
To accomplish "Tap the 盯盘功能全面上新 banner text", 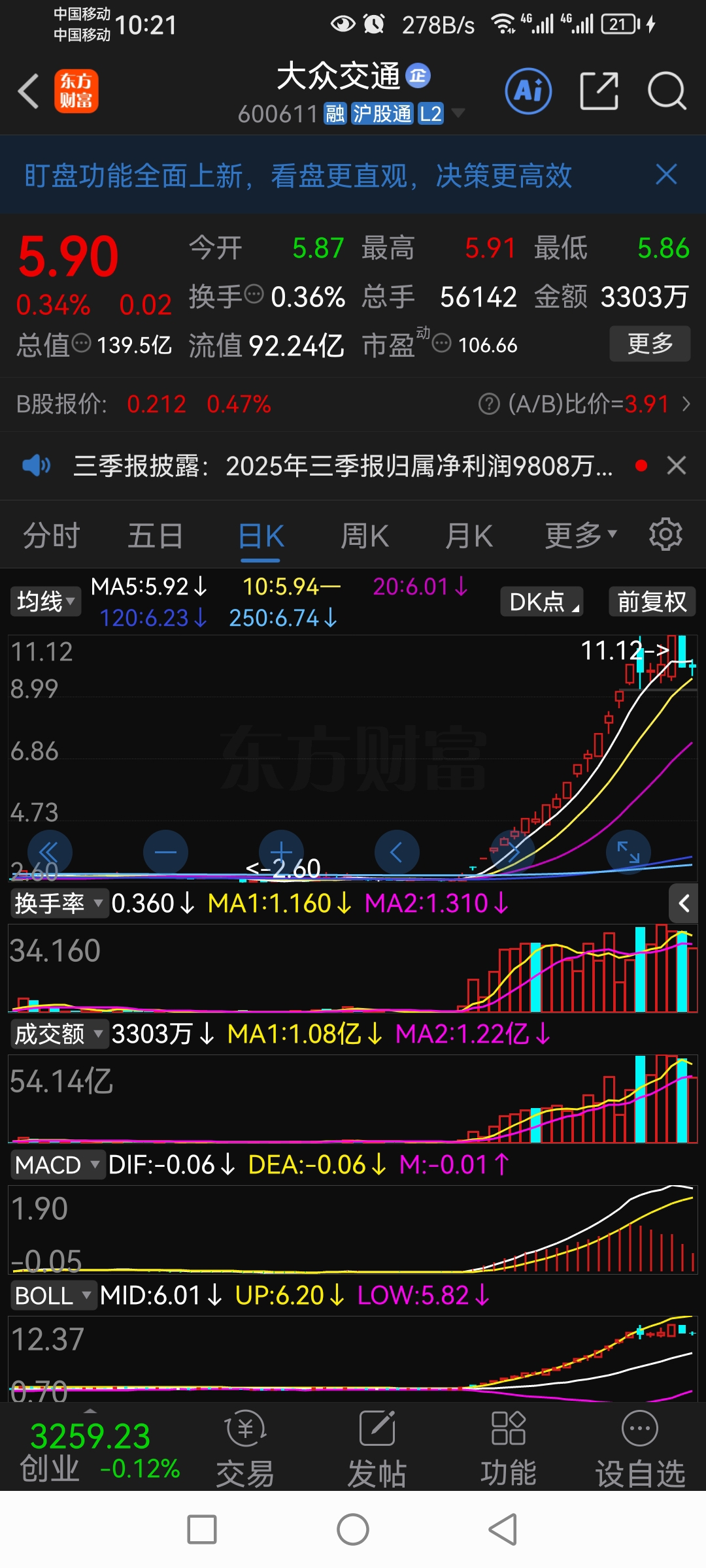I will [298, 175].
